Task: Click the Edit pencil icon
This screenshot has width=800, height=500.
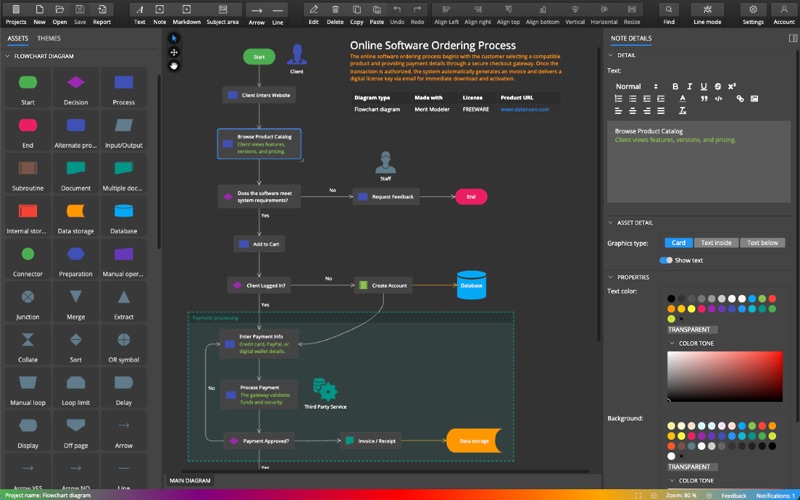Action: (x=314, y=10)
